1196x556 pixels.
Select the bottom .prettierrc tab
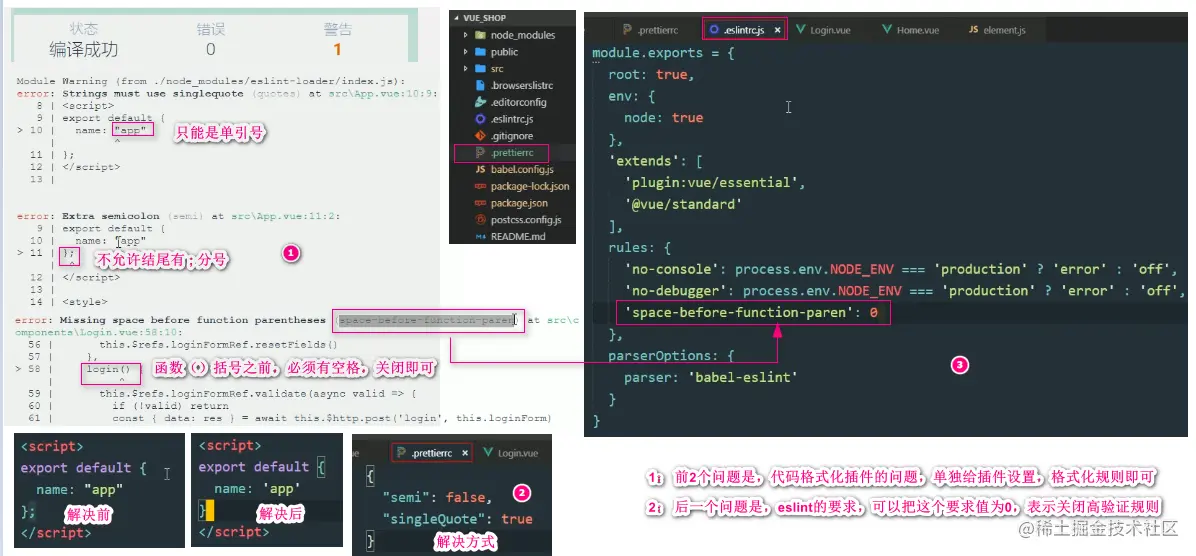(431, 453)
